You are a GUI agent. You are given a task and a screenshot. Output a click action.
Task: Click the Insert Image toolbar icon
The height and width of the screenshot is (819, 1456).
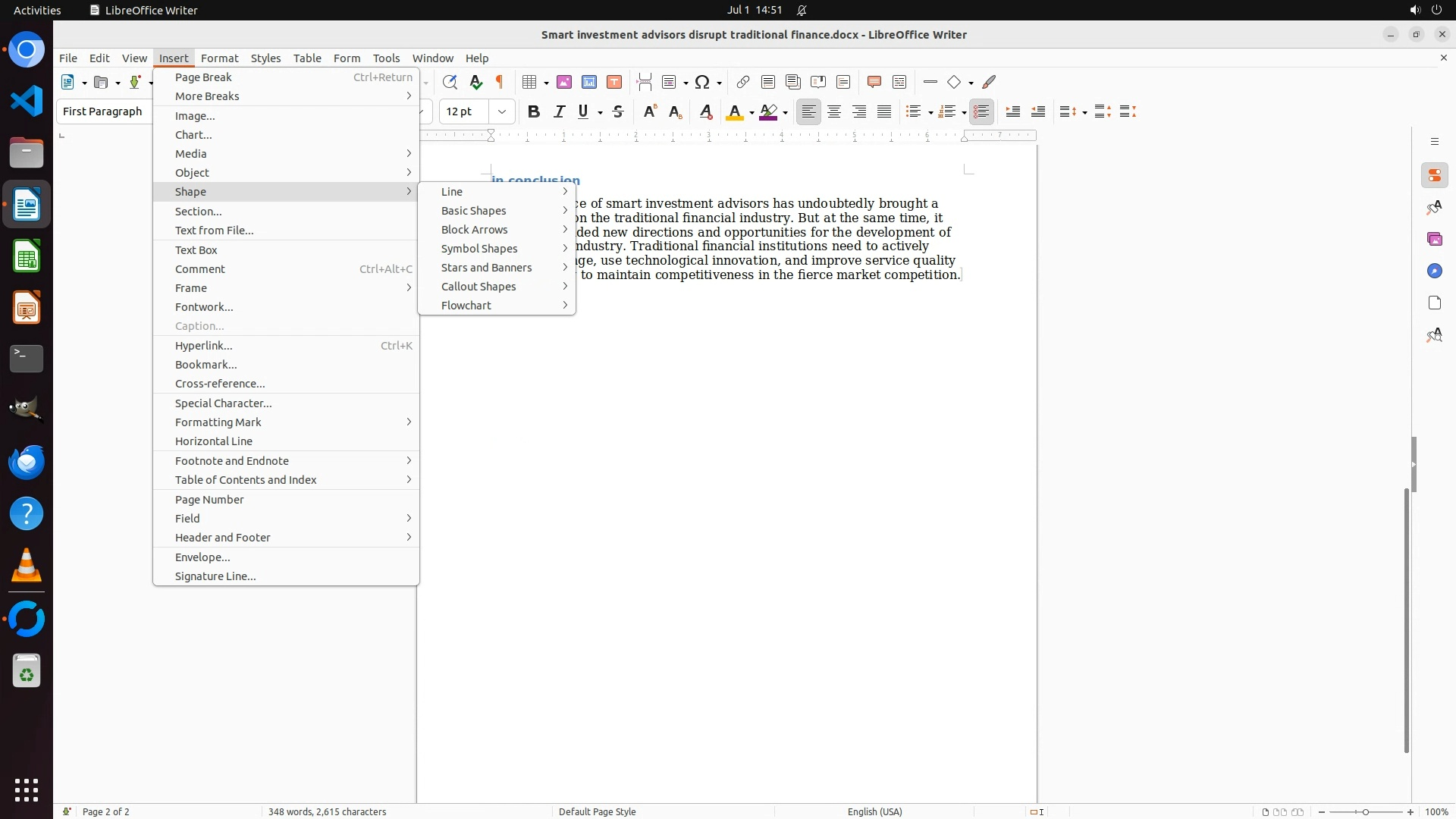coord(564,82)
